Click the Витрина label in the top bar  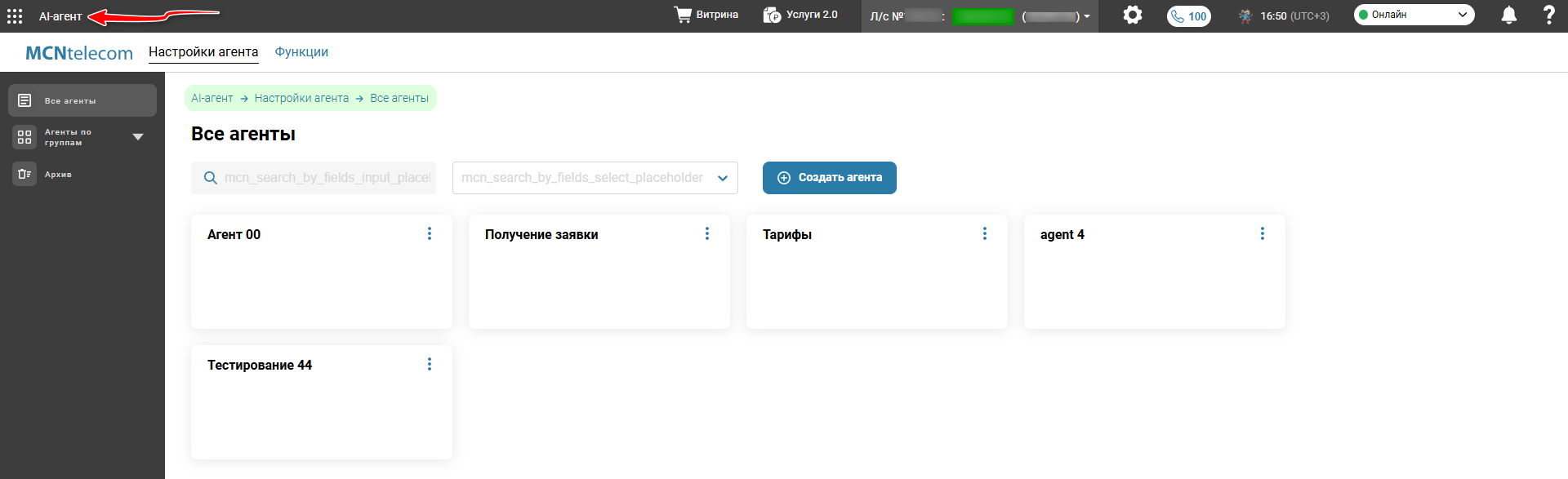tap(717, 15)
